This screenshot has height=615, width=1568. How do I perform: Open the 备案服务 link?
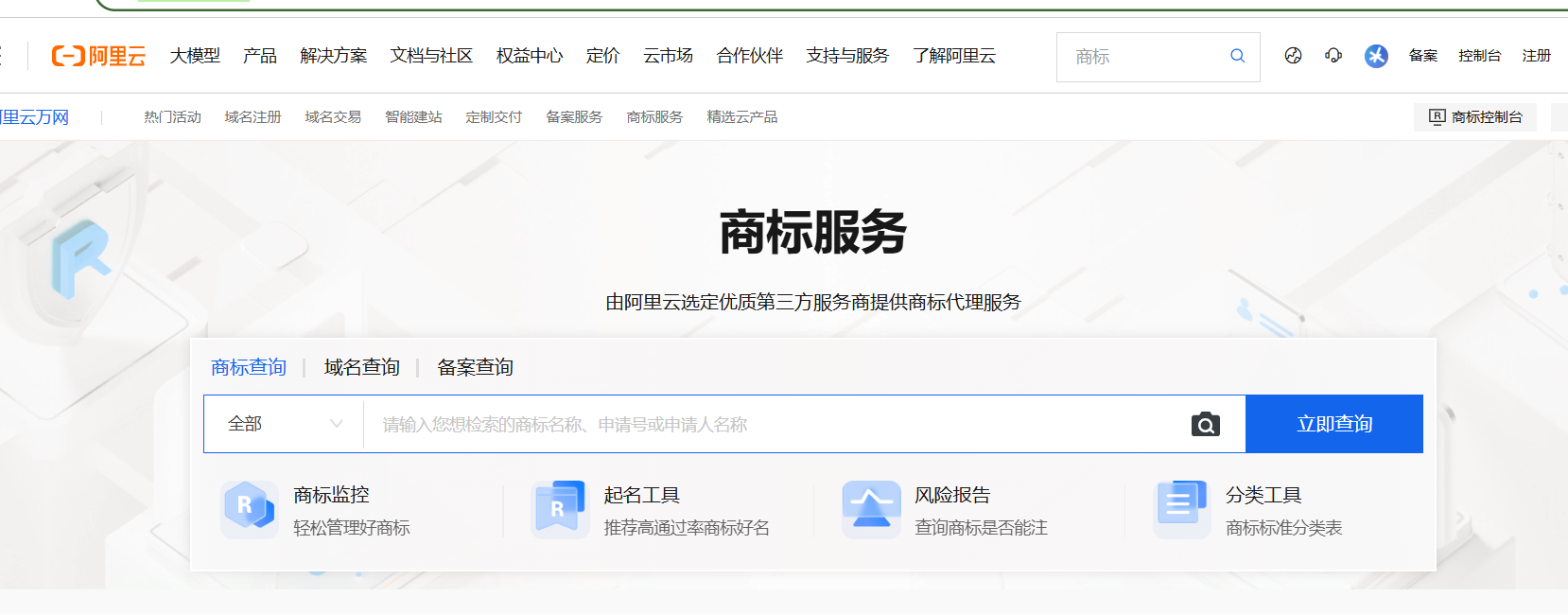(574, 117)
